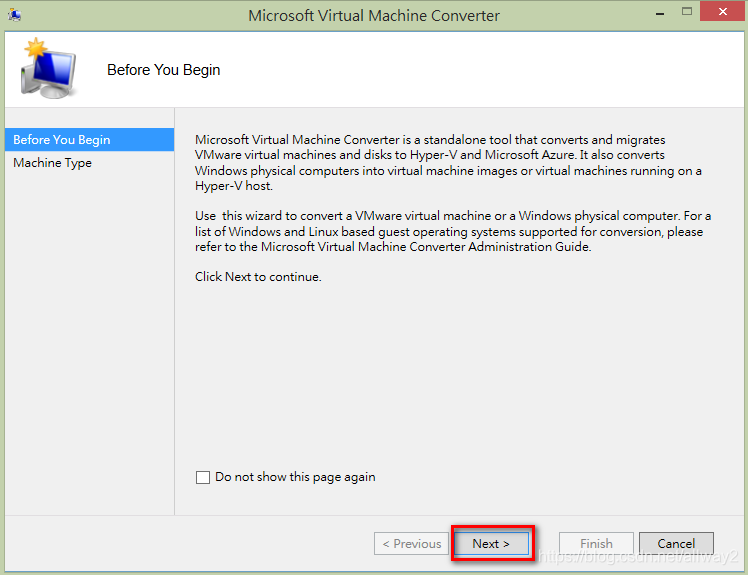
Task: Click the Previous button
Action: point(412,544)
